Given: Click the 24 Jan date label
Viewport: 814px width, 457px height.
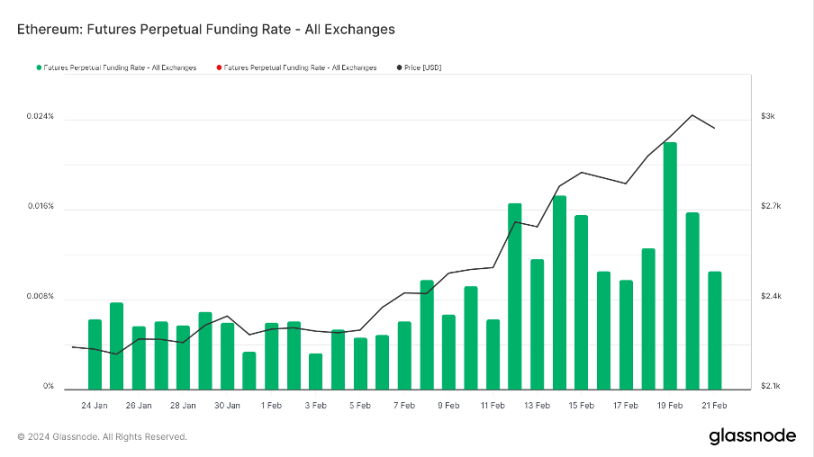Looking at the screenshot, I should (94, 406).
